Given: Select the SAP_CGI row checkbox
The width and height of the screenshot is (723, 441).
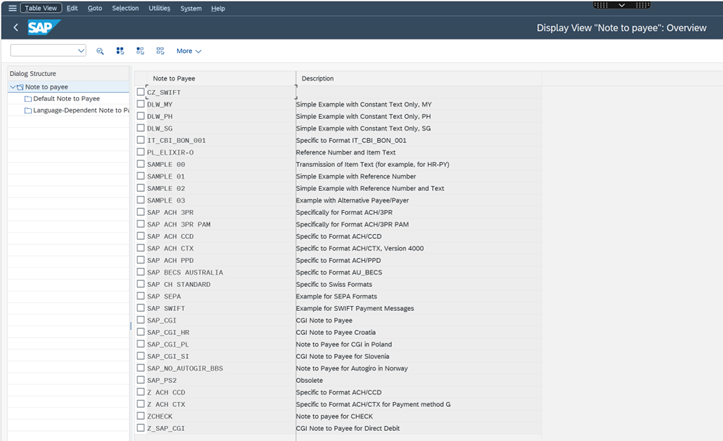Looking at the screenshot, I should click(141, 320).
